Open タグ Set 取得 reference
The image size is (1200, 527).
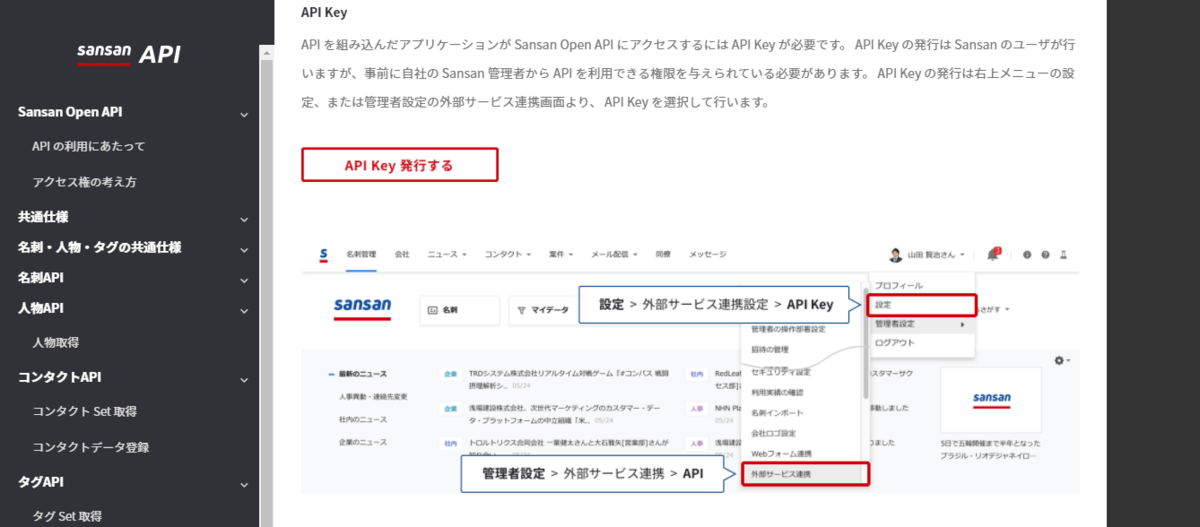pyautogui.click(x=67, y=516)
